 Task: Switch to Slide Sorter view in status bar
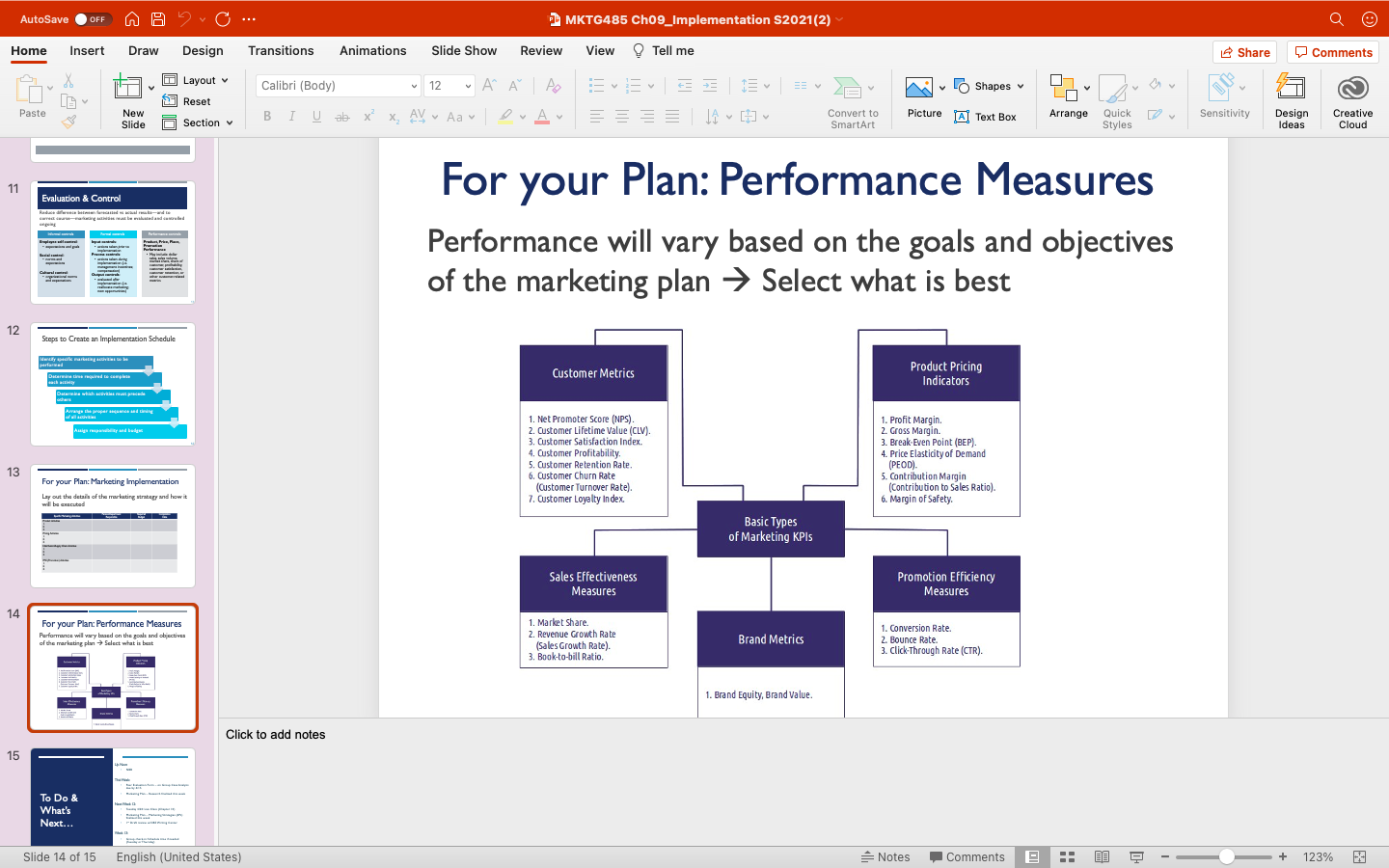1067,856
